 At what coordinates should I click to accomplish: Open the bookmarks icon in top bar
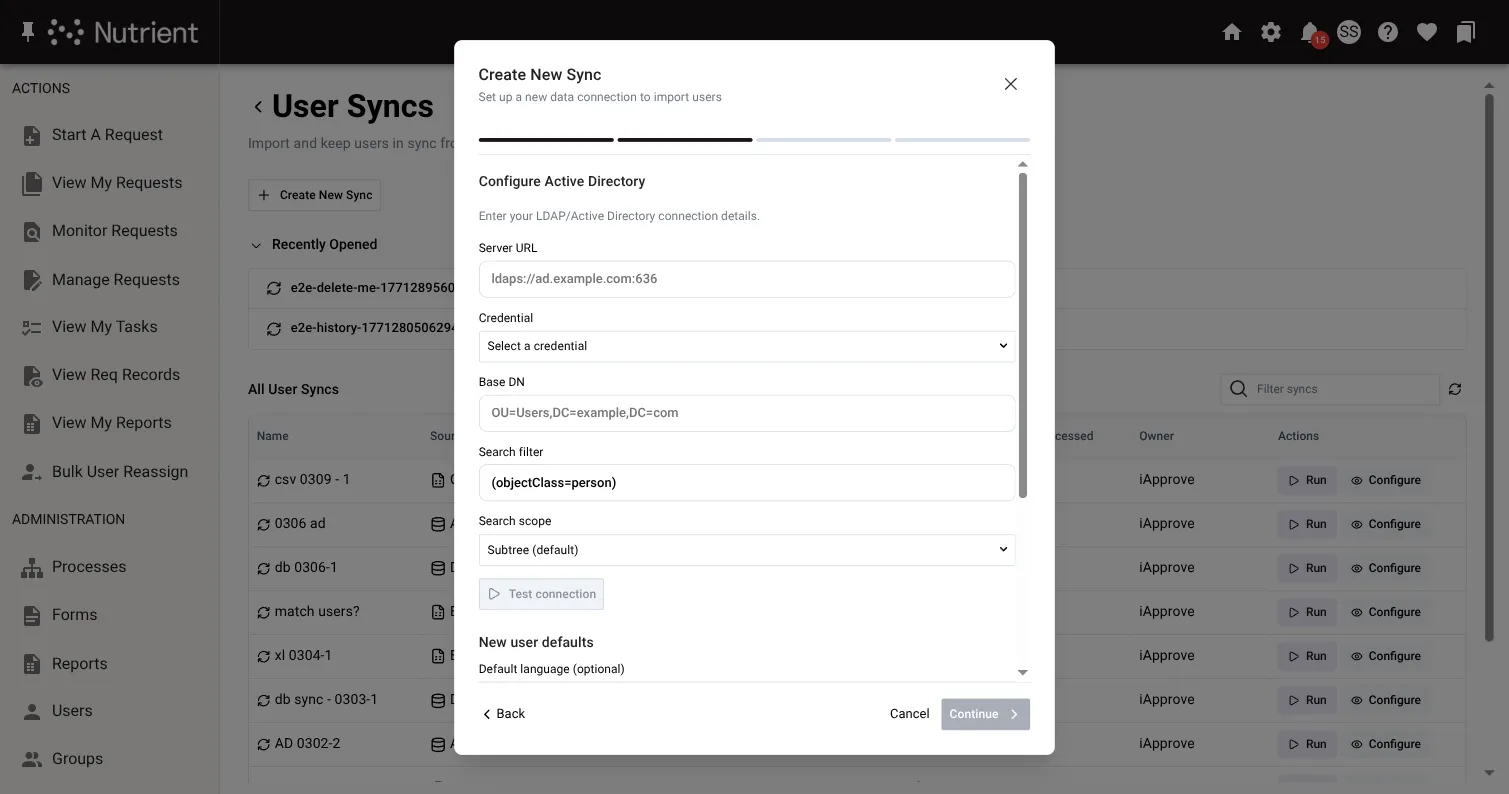coord(1466,32)
